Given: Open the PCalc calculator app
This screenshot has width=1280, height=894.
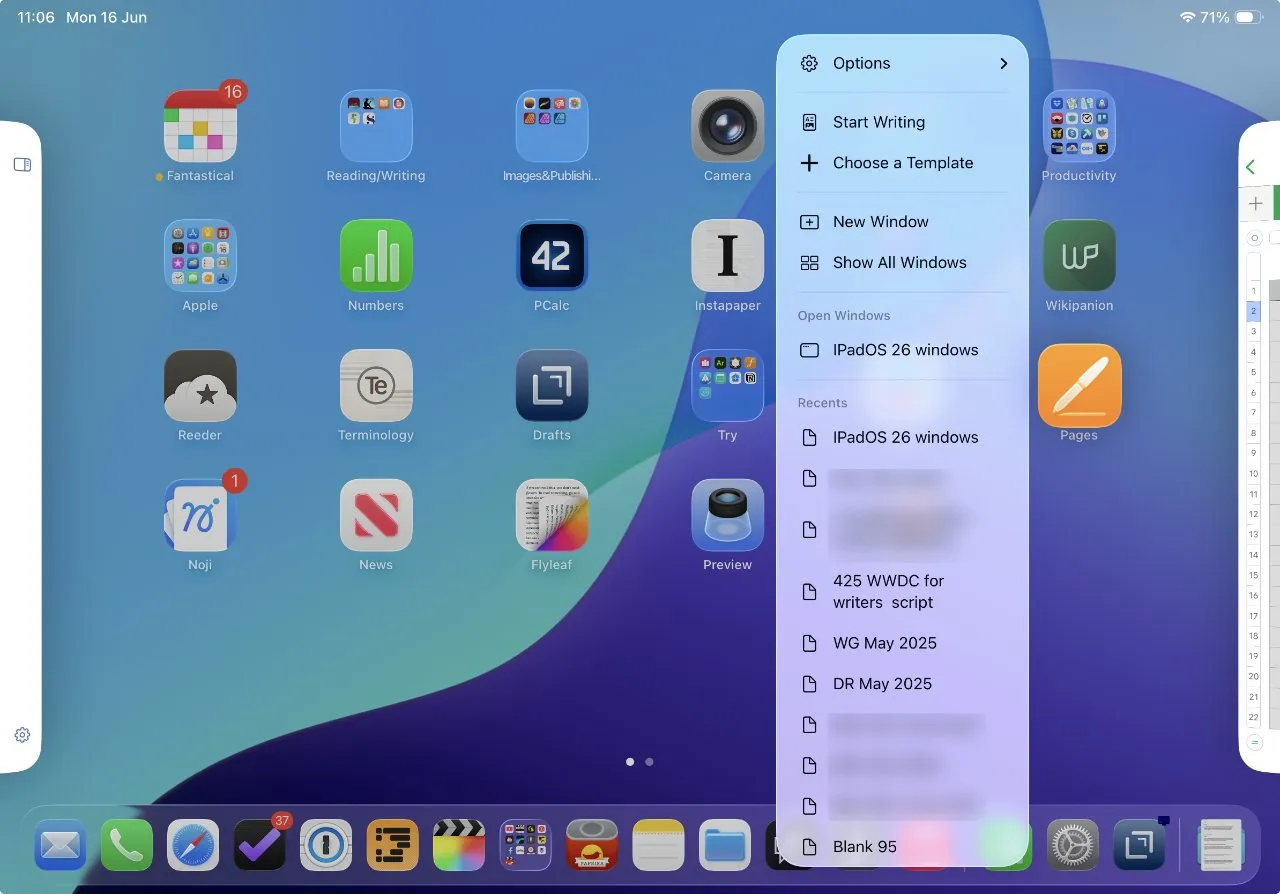Looking at the screenshot, I should (x=552, y=256).
